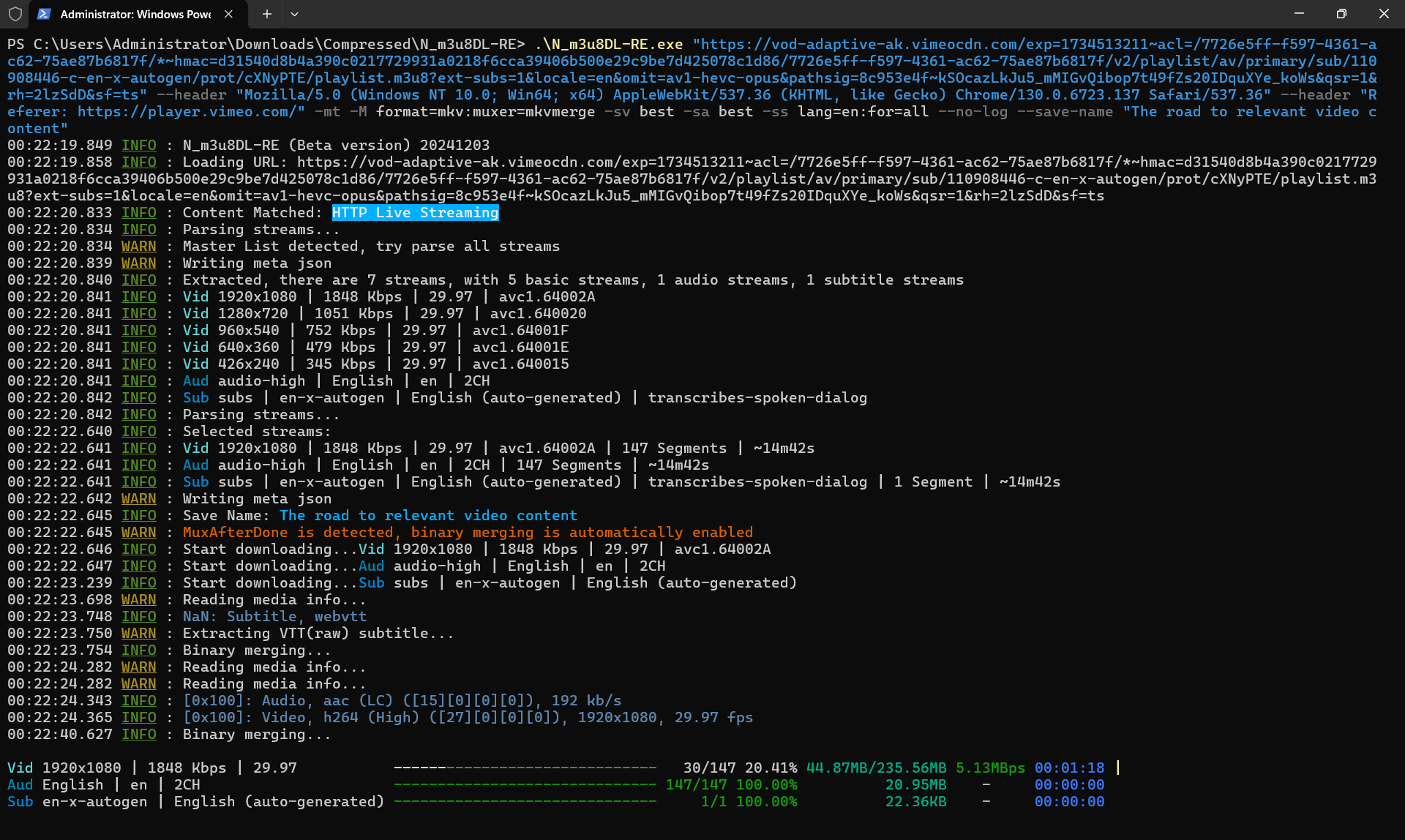Click the Vid download progress bar

[x=525, y=768]
